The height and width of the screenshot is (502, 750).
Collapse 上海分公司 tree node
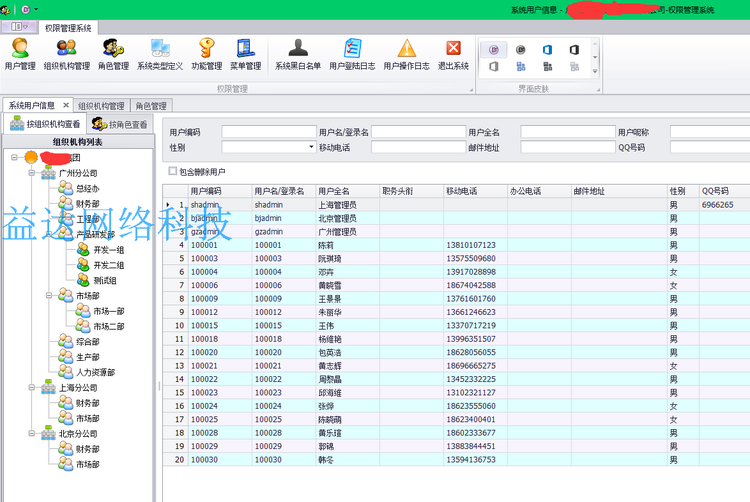pos(32,387)
